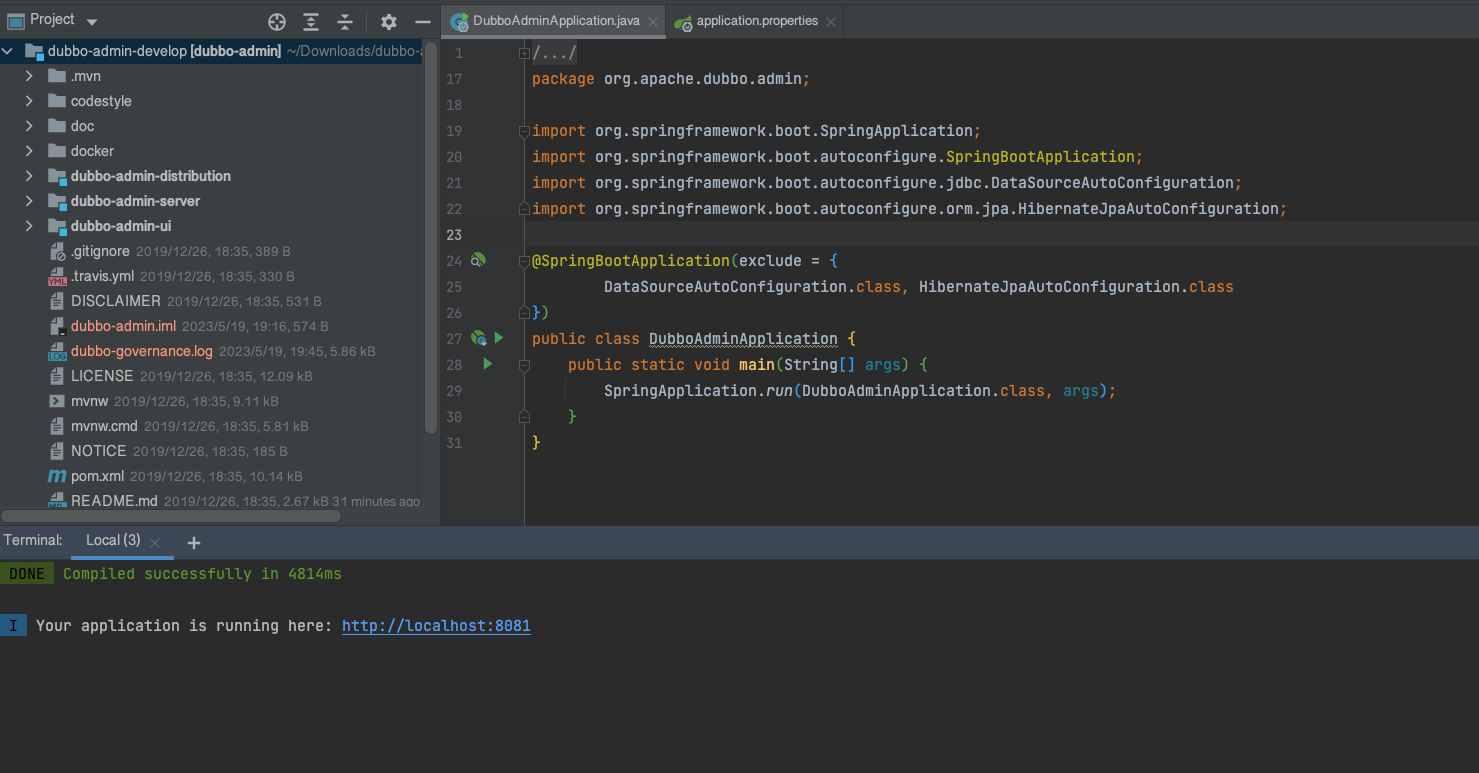Hide the Project panel with minus icon

coord(423,22)
